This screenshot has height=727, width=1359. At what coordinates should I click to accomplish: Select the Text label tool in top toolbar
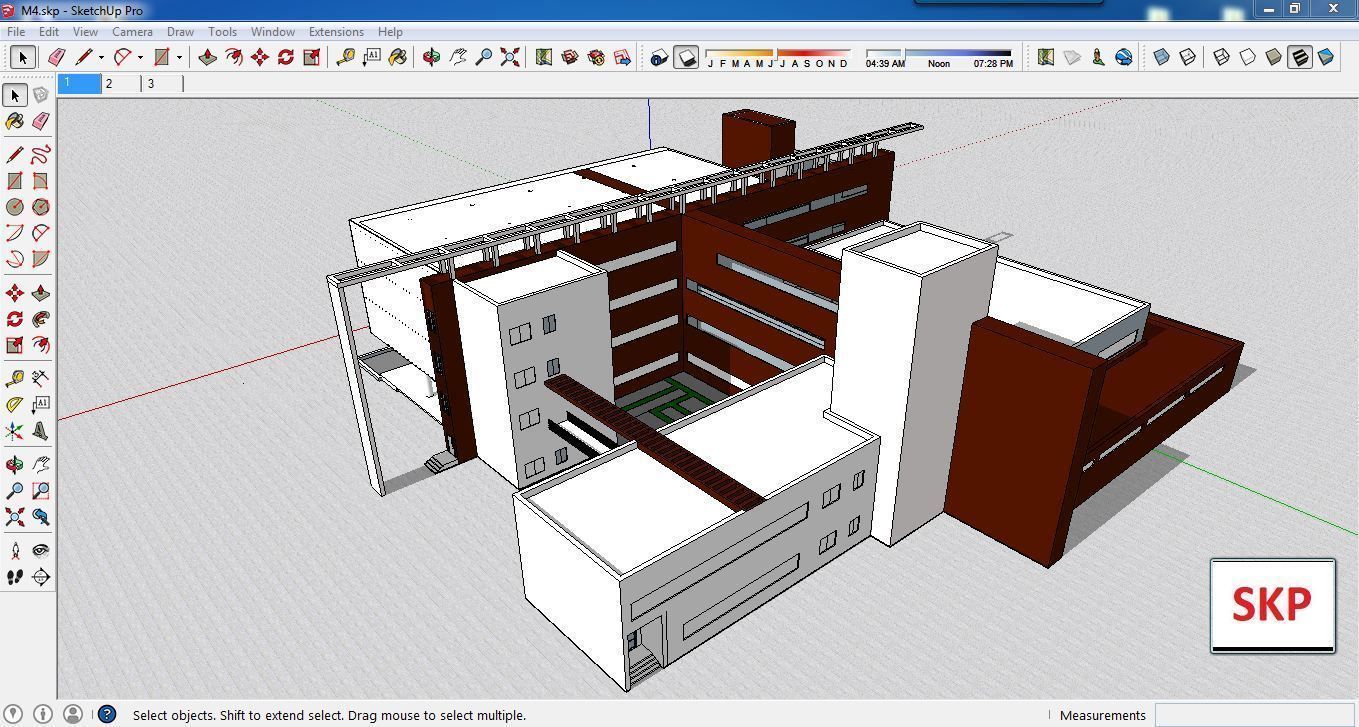click(x=372, y=57)
